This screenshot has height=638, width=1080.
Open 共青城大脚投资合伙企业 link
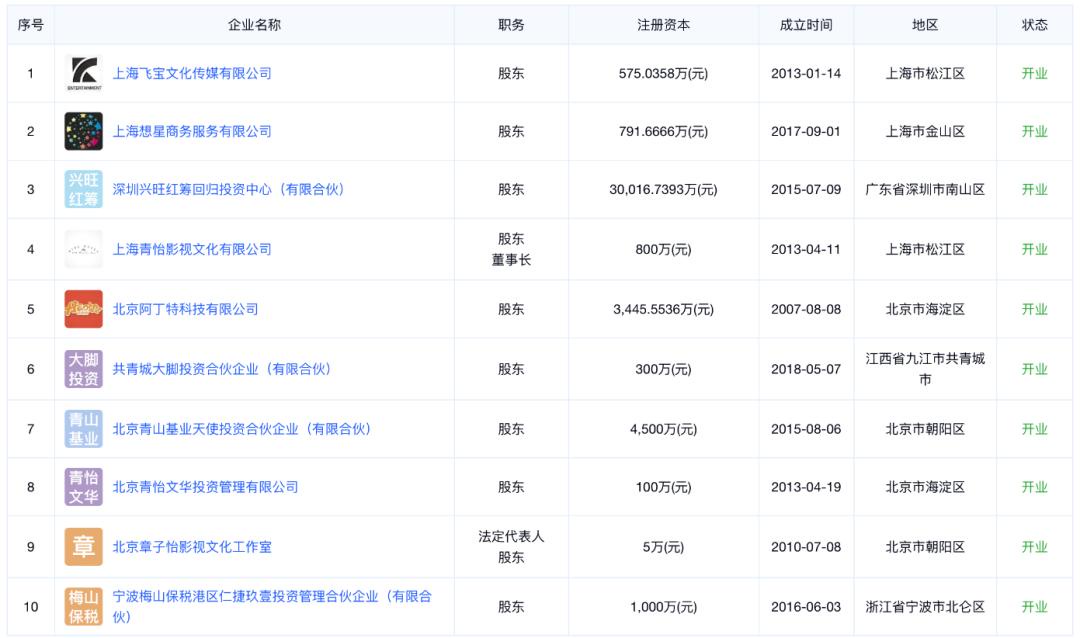click(222, 369)
